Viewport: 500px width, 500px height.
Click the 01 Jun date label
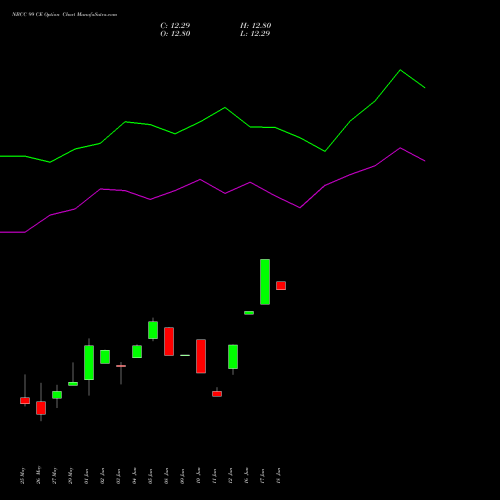[x=86, y=476]
